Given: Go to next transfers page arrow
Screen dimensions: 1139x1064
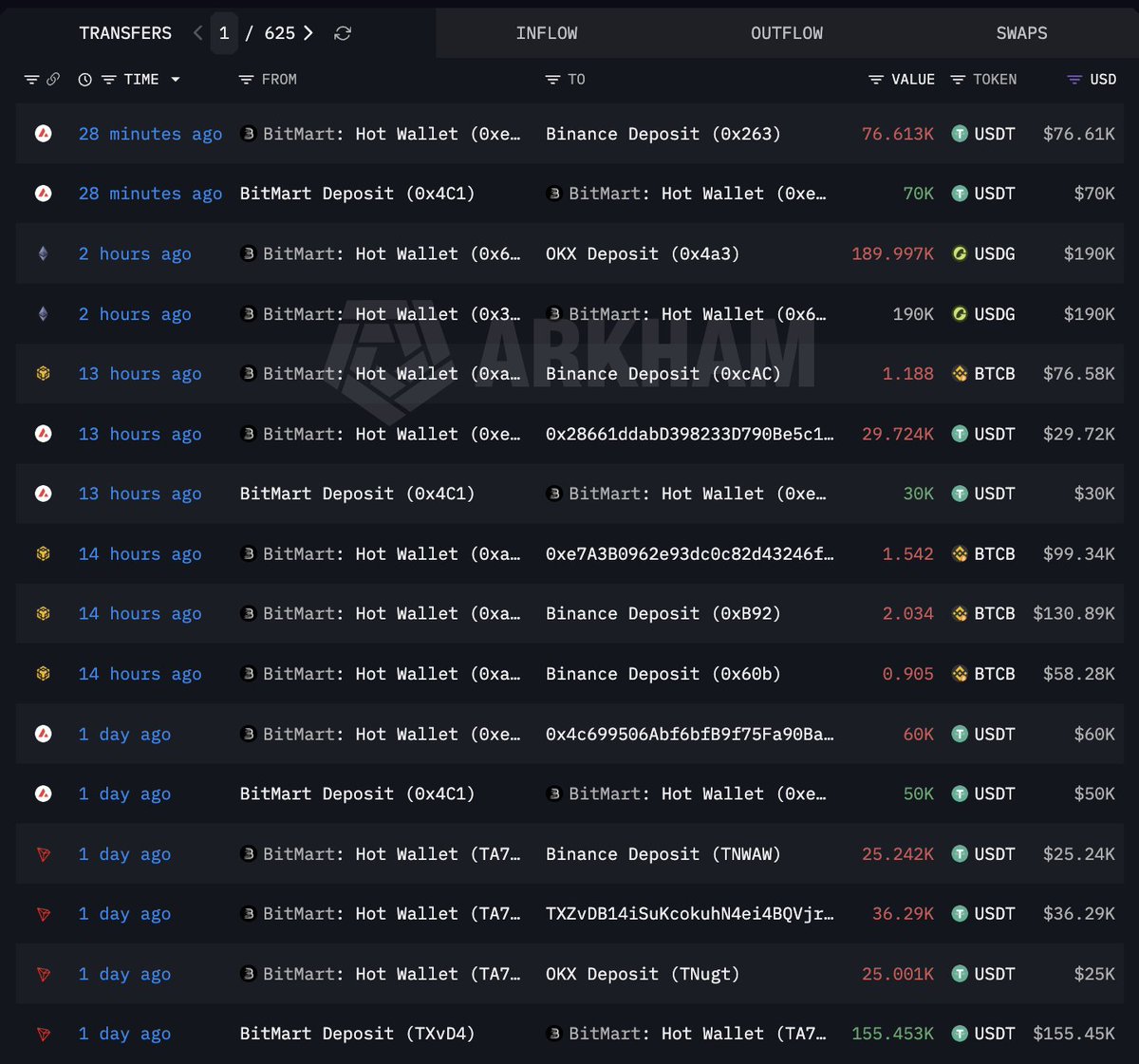Looking at the screenshot, I should pos(308,33).
